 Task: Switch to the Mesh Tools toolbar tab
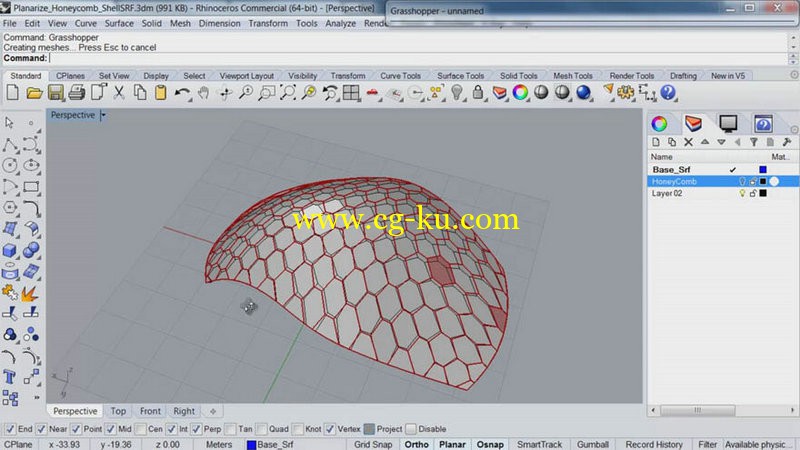coord(572,76)
